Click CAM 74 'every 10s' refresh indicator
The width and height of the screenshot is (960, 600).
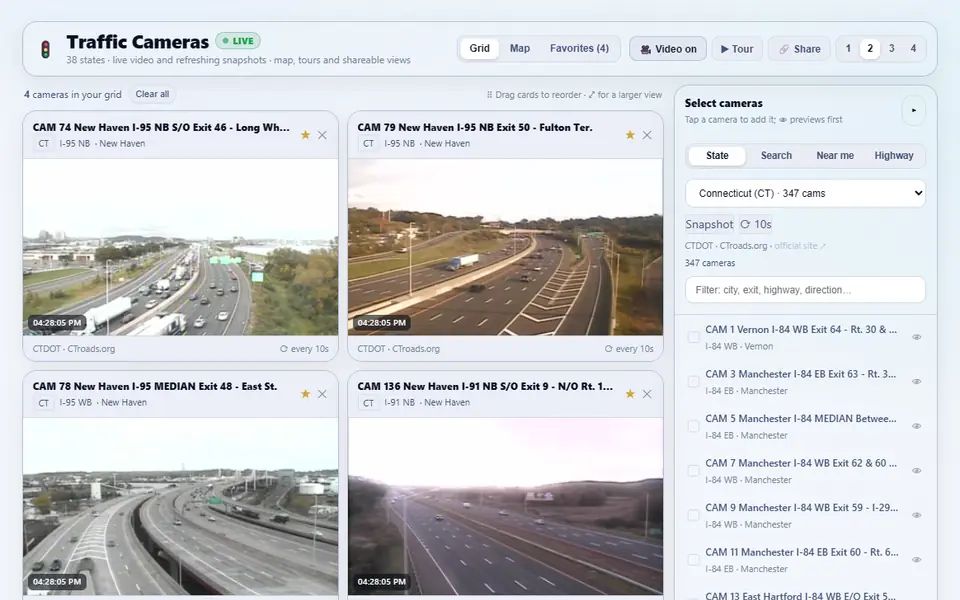click(x=304, y=349)
